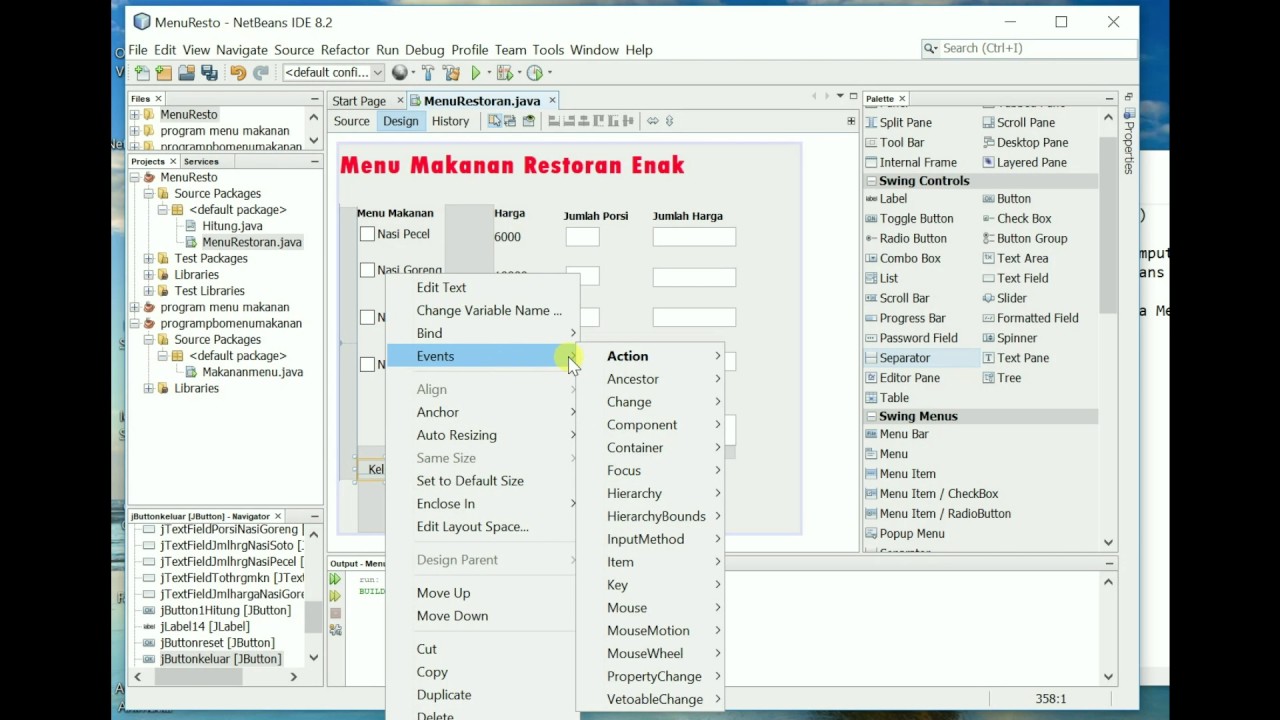The height and width of the screenshot is (720, 1280).
Task: Click the Re-run icon in Output panel
Action: coord(335,579)
